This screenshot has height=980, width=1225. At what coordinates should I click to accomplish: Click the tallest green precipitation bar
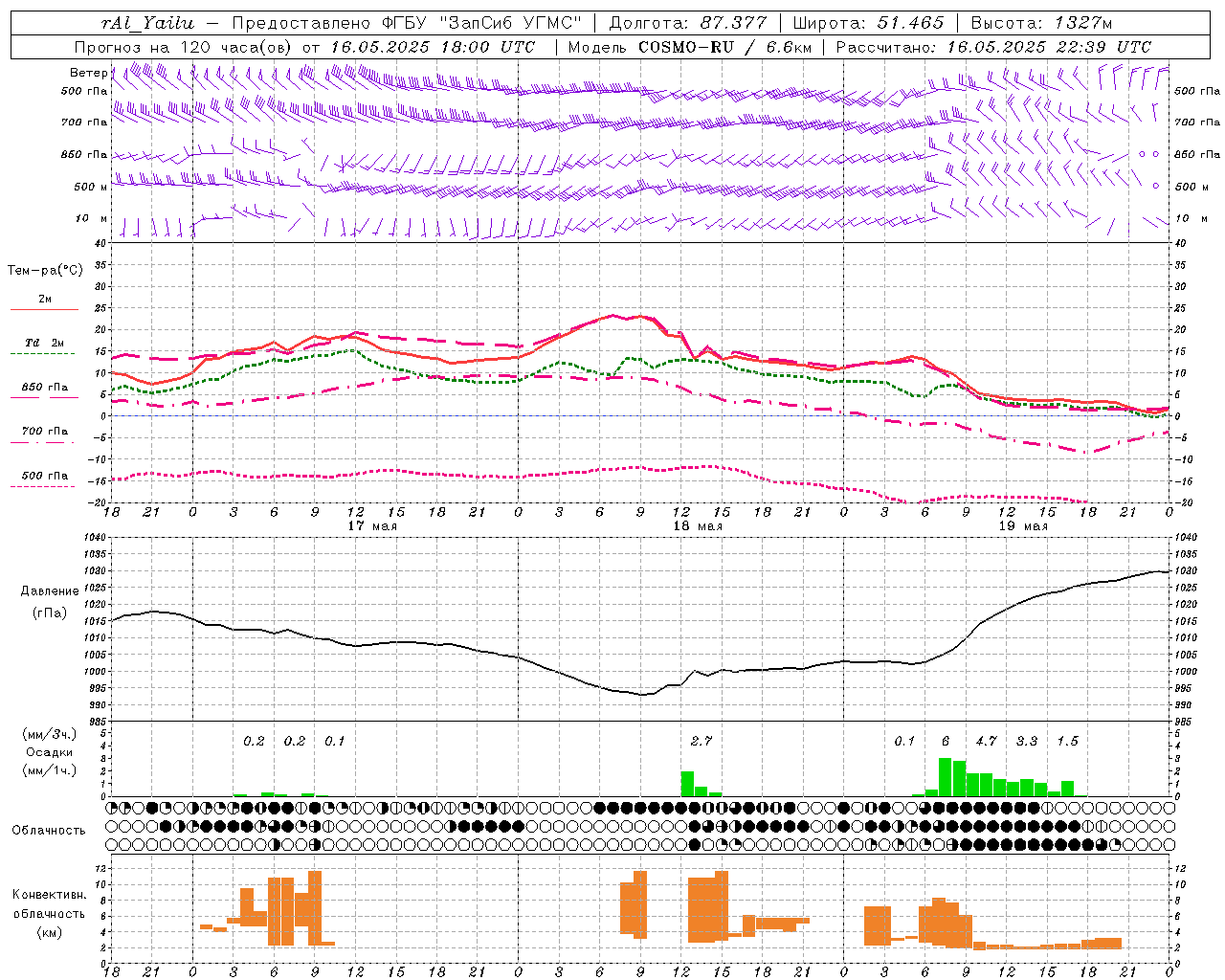(x=945, y=777)
